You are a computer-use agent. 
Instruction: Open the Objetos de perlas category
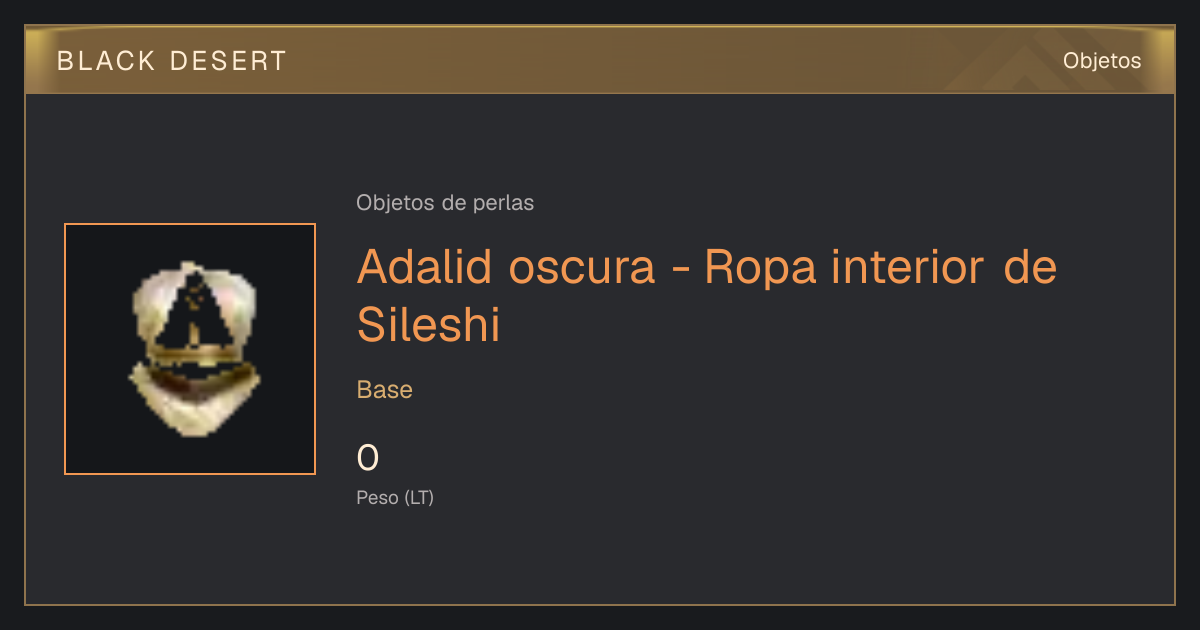(445, 203)
